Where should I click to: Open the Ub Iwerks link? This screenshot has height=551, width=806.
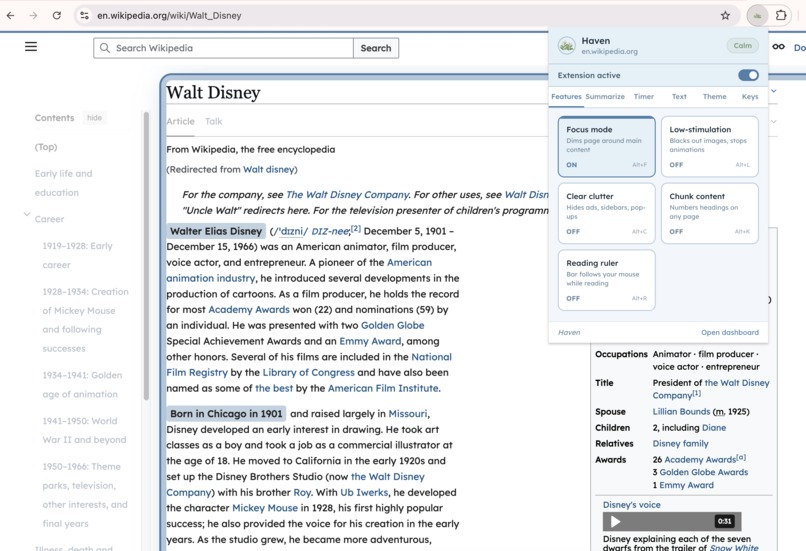pos(364,492)
